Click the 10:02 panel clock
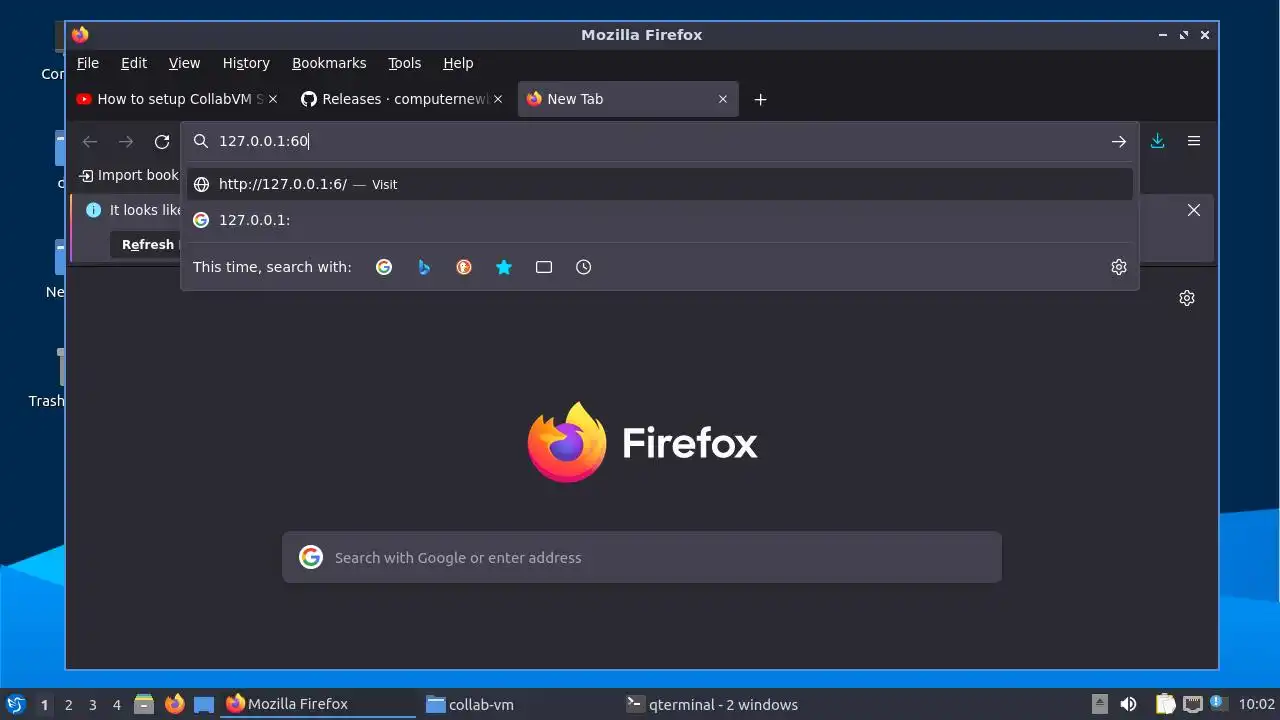 tap(1257, 704)
